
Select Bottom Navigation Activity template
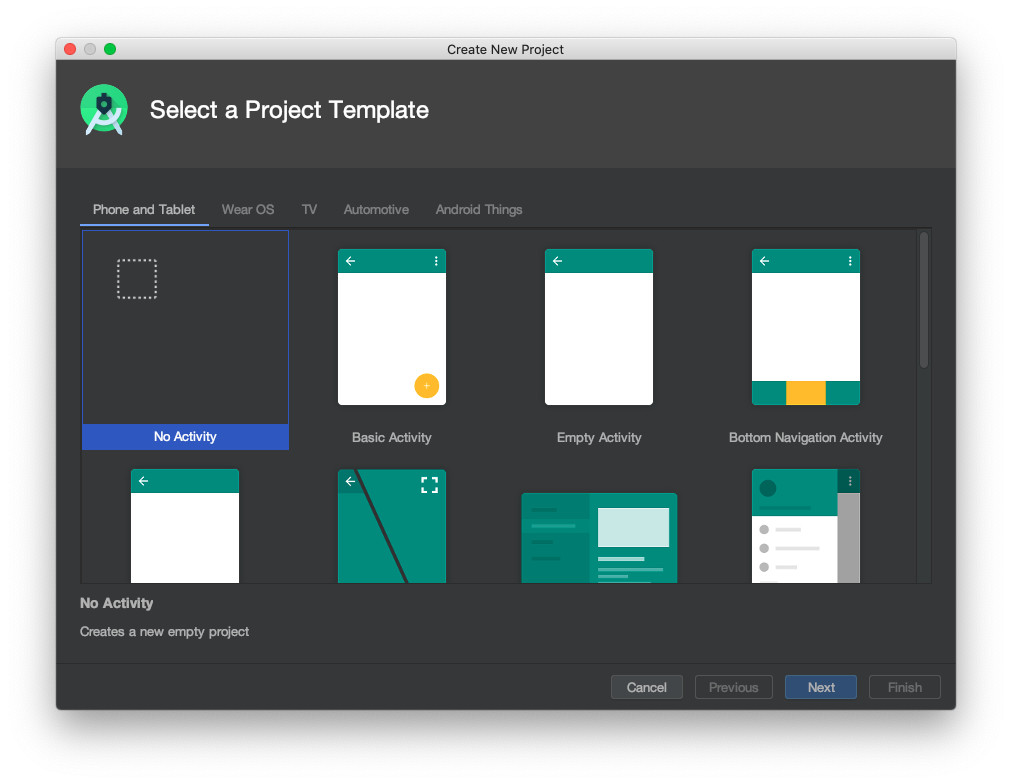pos(806,327)
